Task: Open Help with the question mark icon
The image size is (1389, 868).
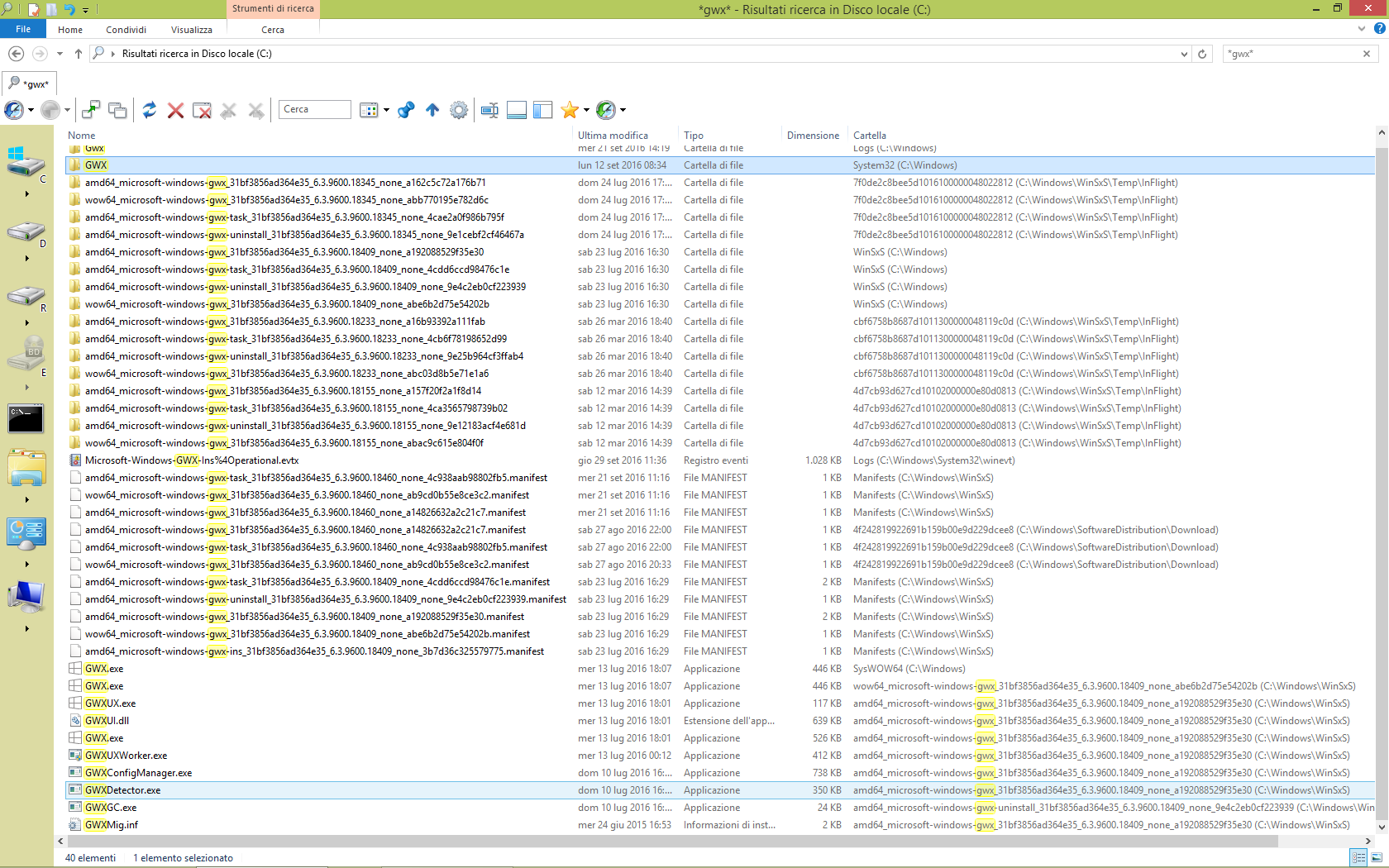Action: [x=1379, y=29]
